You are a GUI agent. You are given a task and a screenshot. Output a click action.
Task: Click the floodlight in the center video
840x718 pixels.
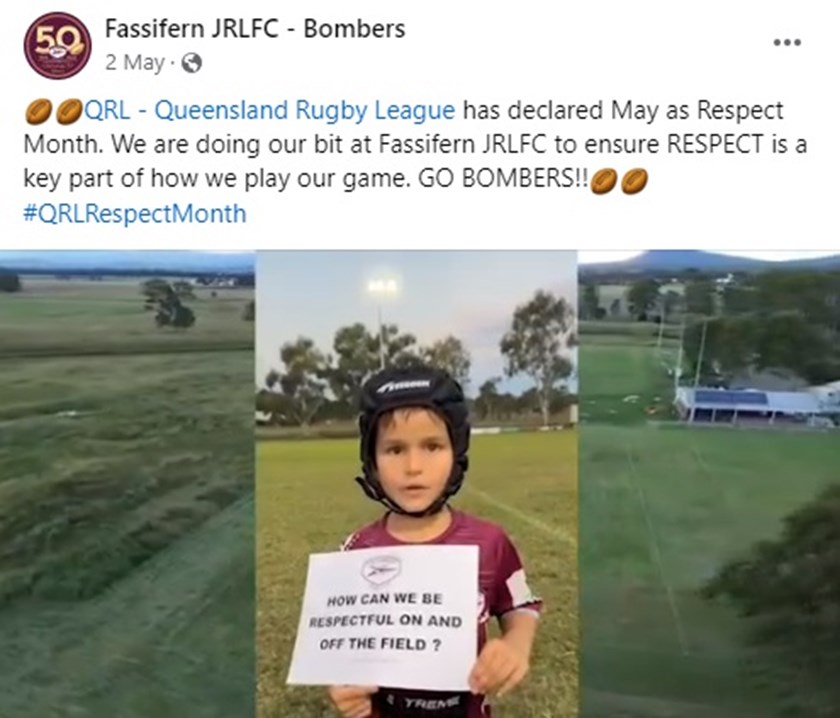381,288
